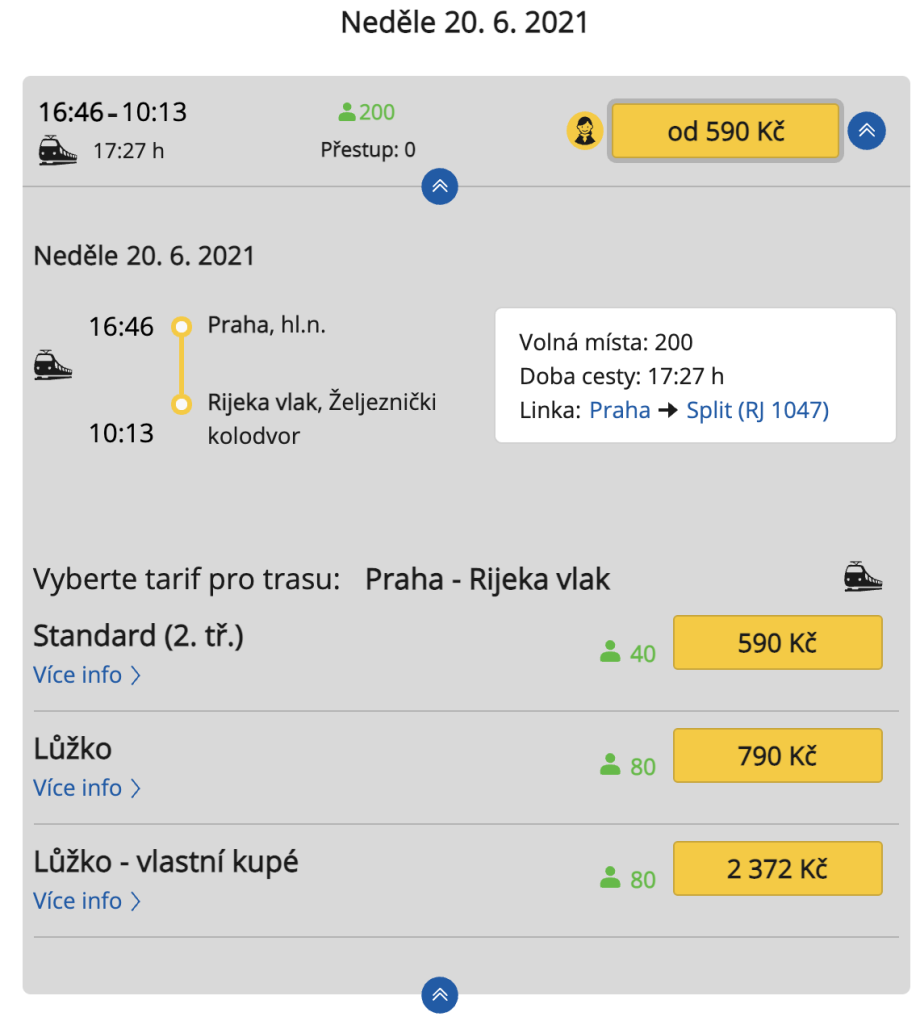
Task: Open Více info for Lůžko - vlastní kupé
Action: [87, 901]
